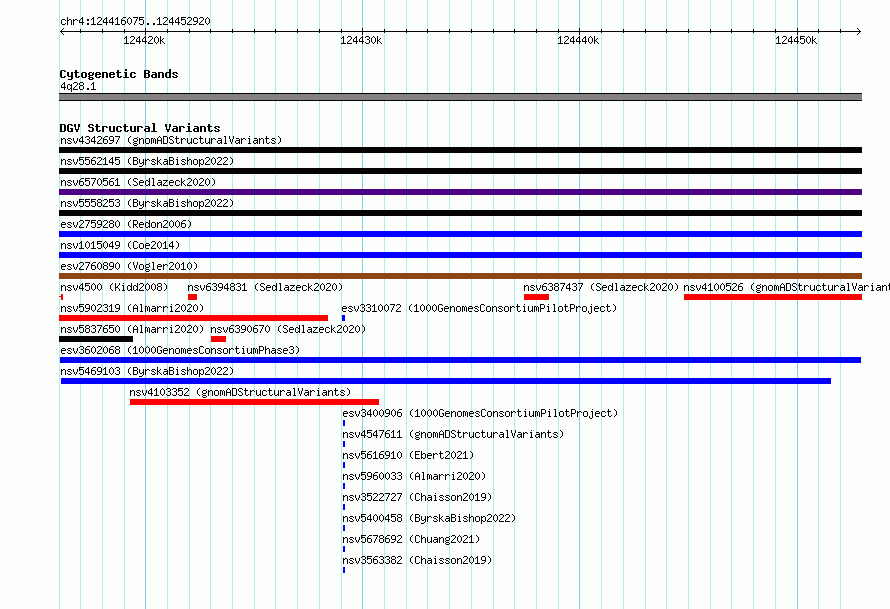This screenshot has height=609, width=890.
Task: Select the nsv5616910 Ebert2021 label
Action: pos(408,455)
